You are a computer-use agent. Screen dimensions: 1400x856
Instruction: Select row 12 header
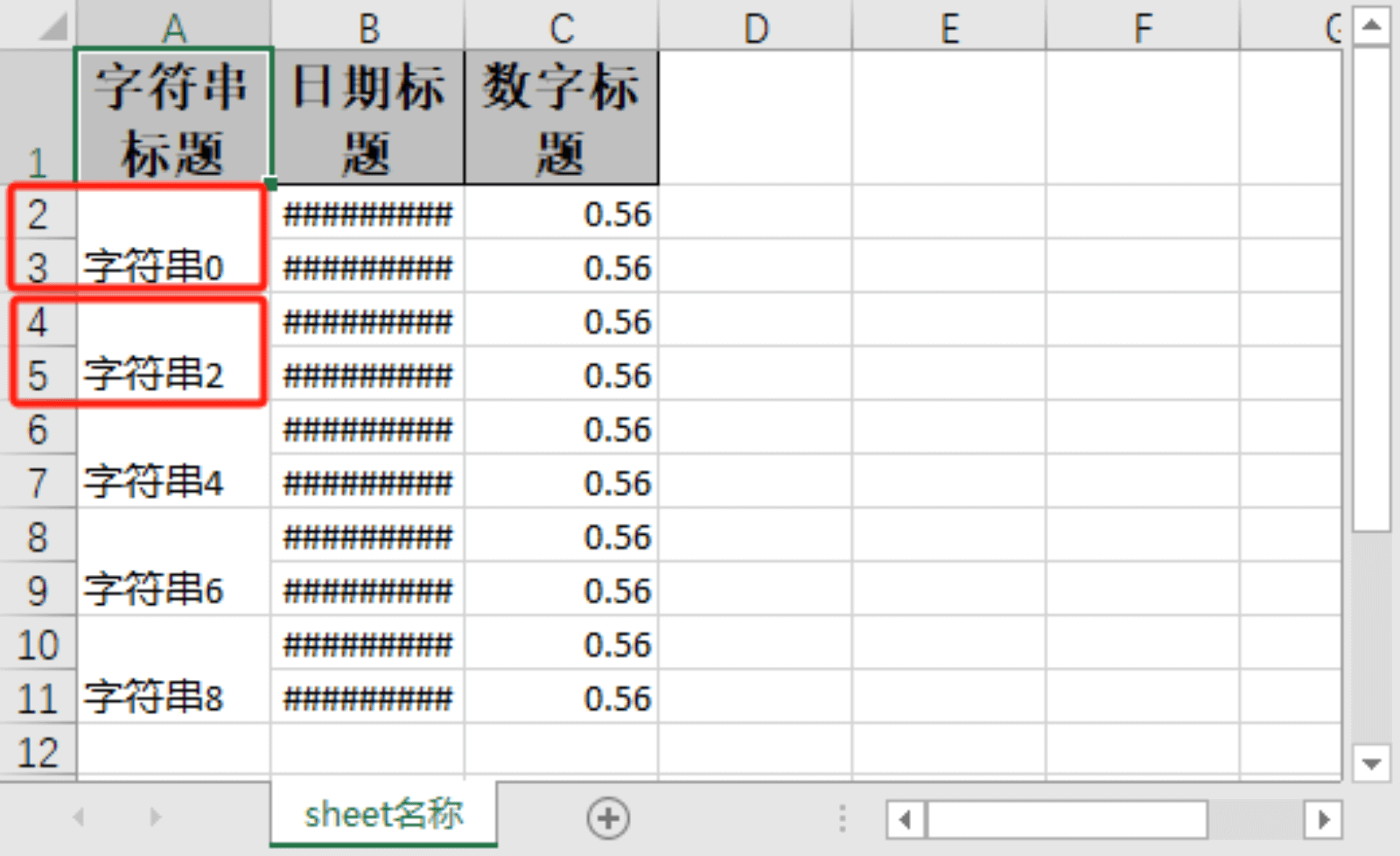coord(38,753)
